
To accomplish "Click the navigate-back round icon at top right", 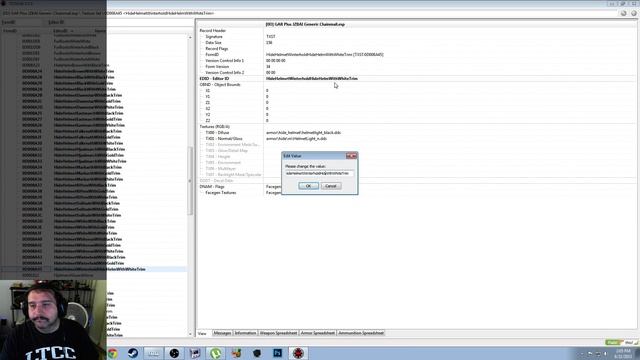I will tap(624, 13).
